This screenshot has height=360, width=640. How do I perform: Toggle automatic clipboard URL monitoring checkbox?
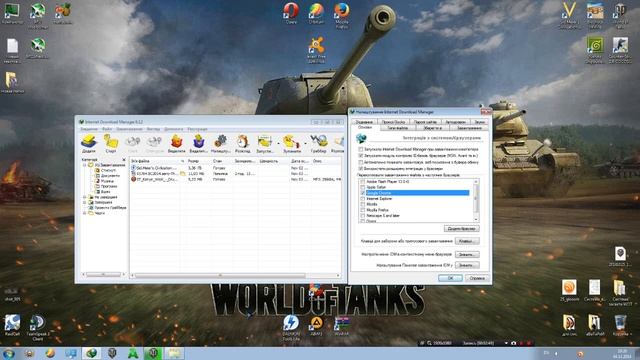(x=361, y=162)
